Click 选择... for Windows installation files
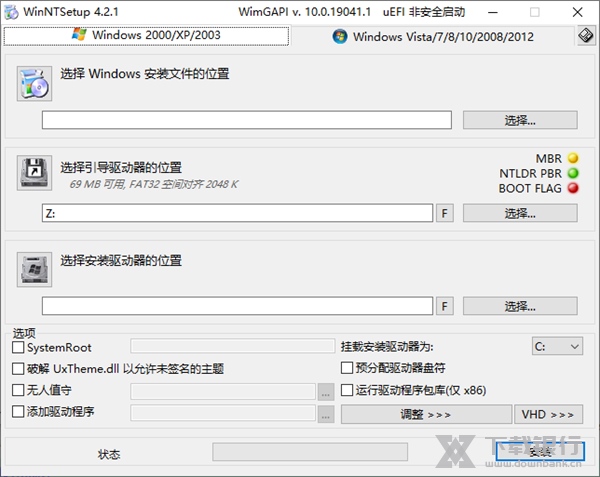Image resolution: width=600 pixels, height=477 pixels. click(520, 120)
